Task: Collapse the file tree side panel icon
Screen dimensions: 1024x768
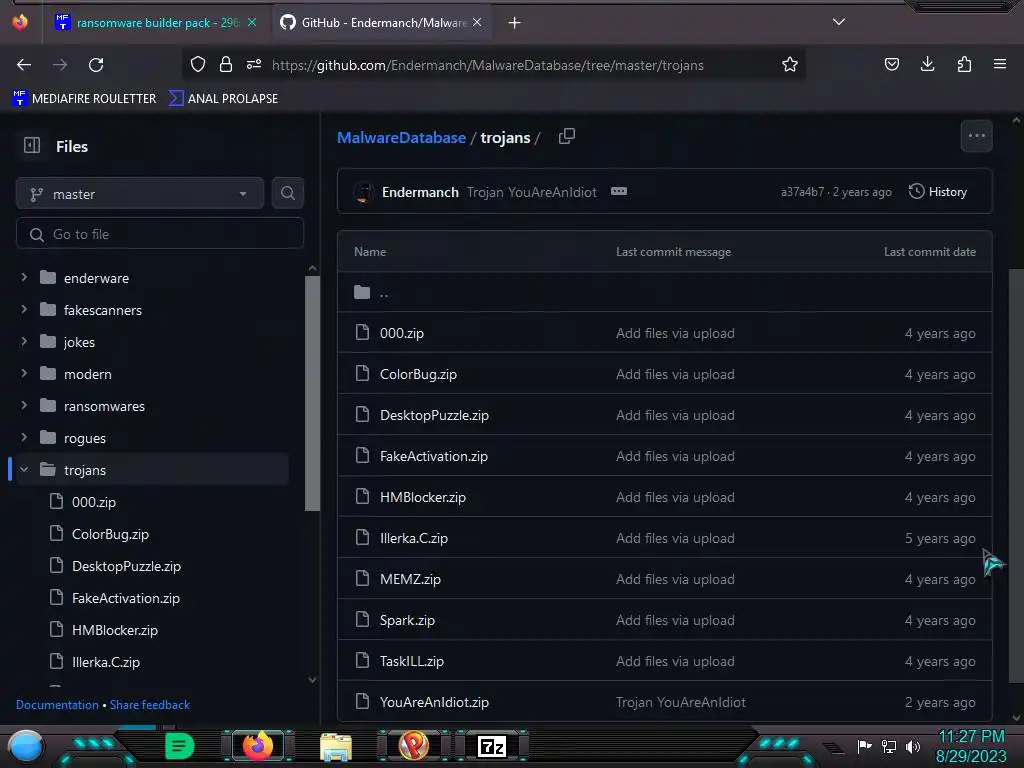Action: pos(32,146)
